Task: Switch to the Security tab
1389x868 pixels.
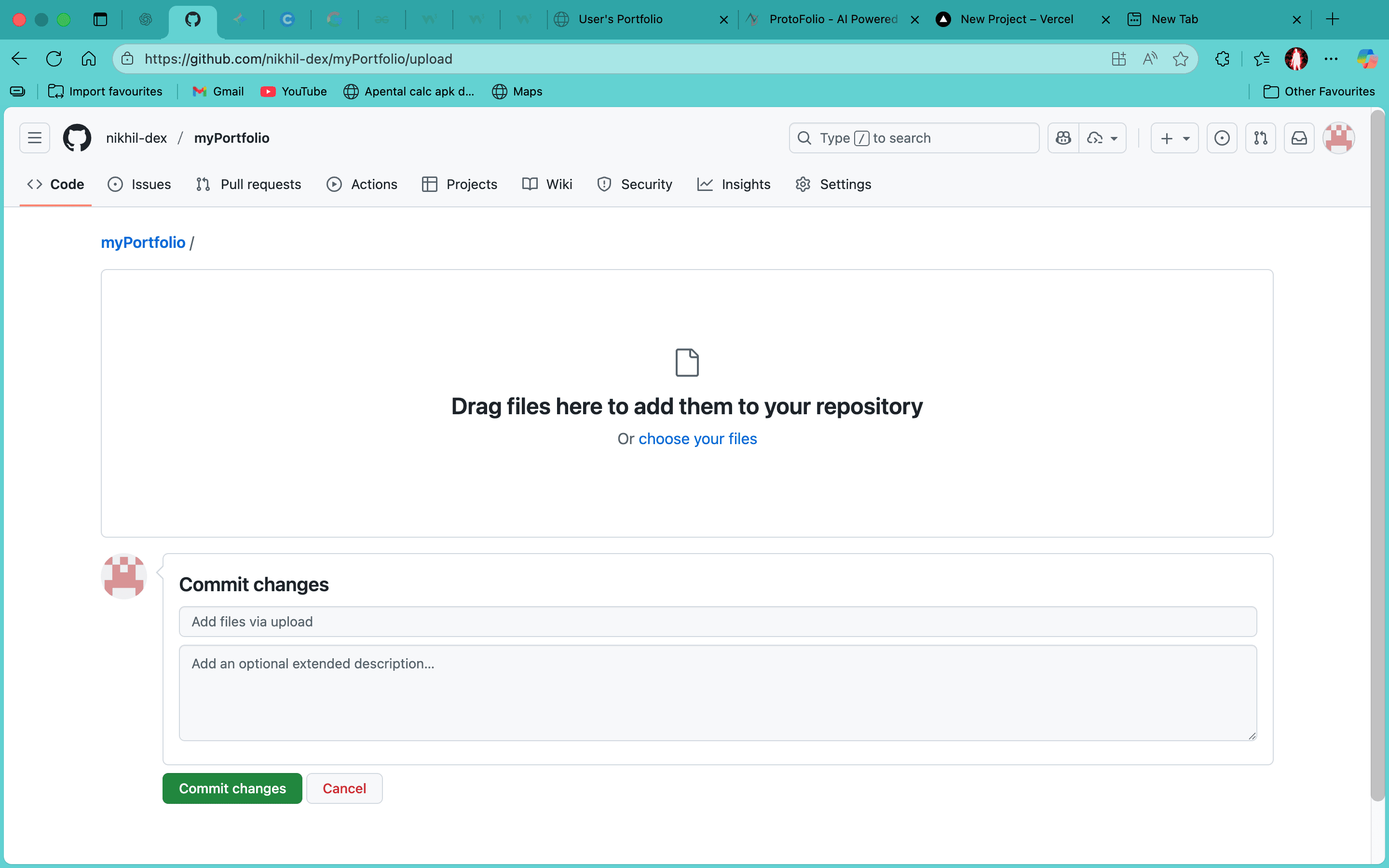Action: [x=635, y=184]
